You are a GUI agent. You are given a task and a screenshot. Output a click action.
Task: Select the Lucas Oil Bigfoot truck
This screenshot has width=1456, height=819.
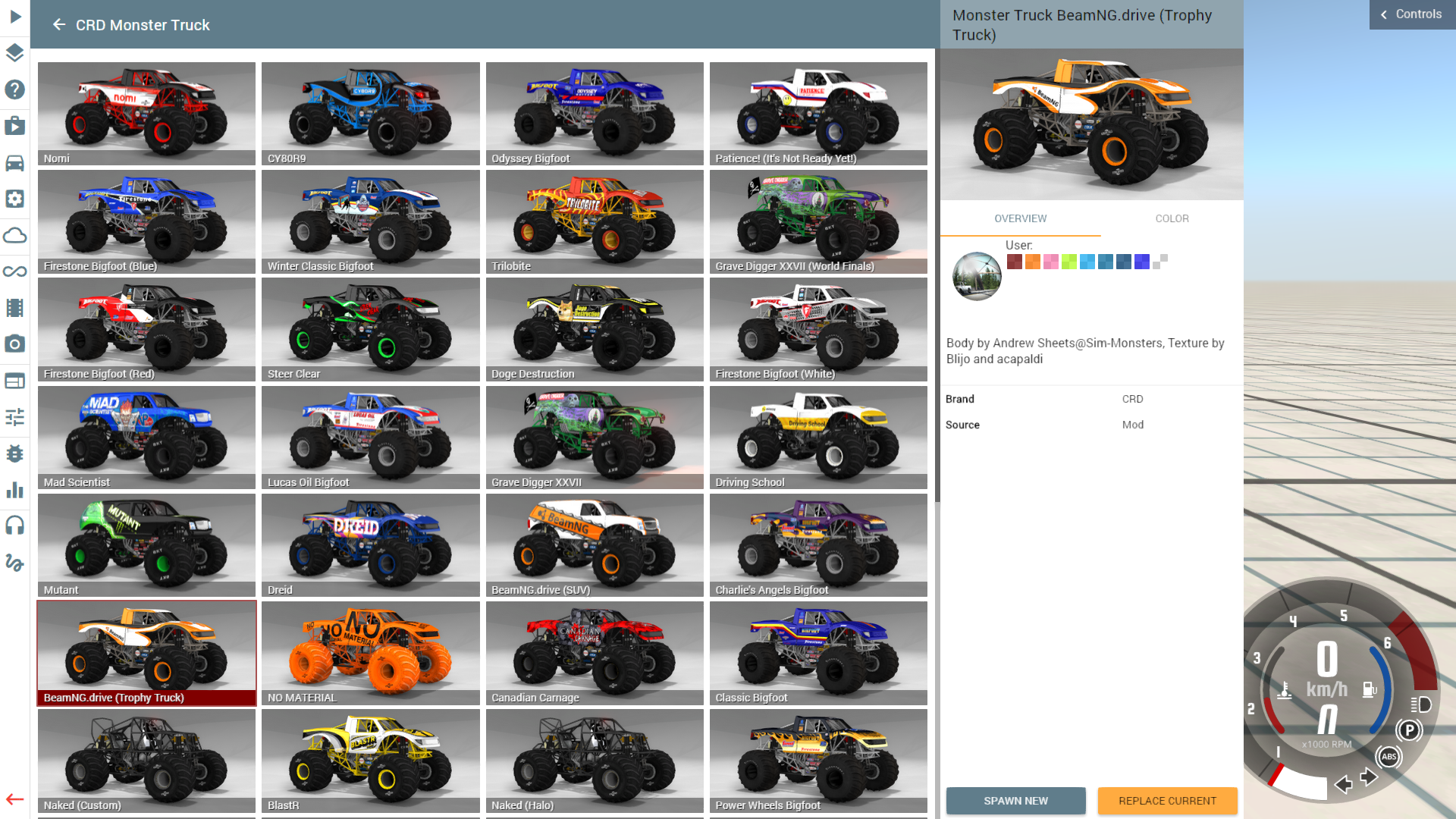pos(370,438)
